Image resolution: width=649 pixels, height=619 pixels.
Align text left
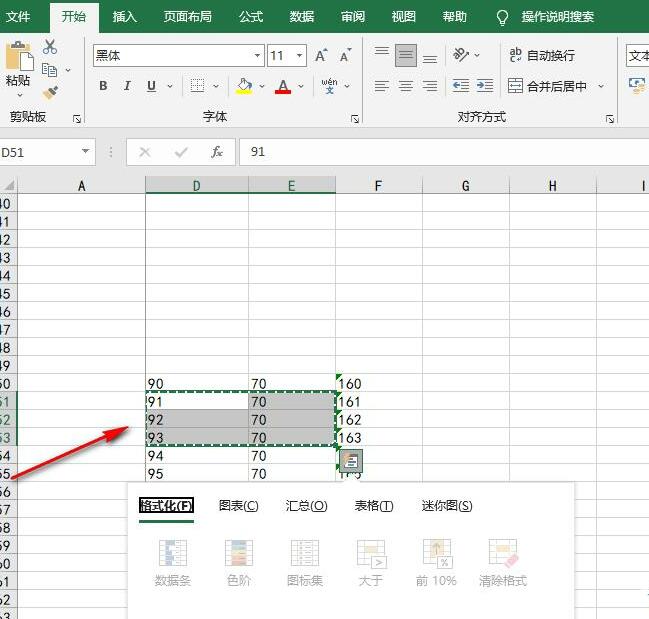382,86
